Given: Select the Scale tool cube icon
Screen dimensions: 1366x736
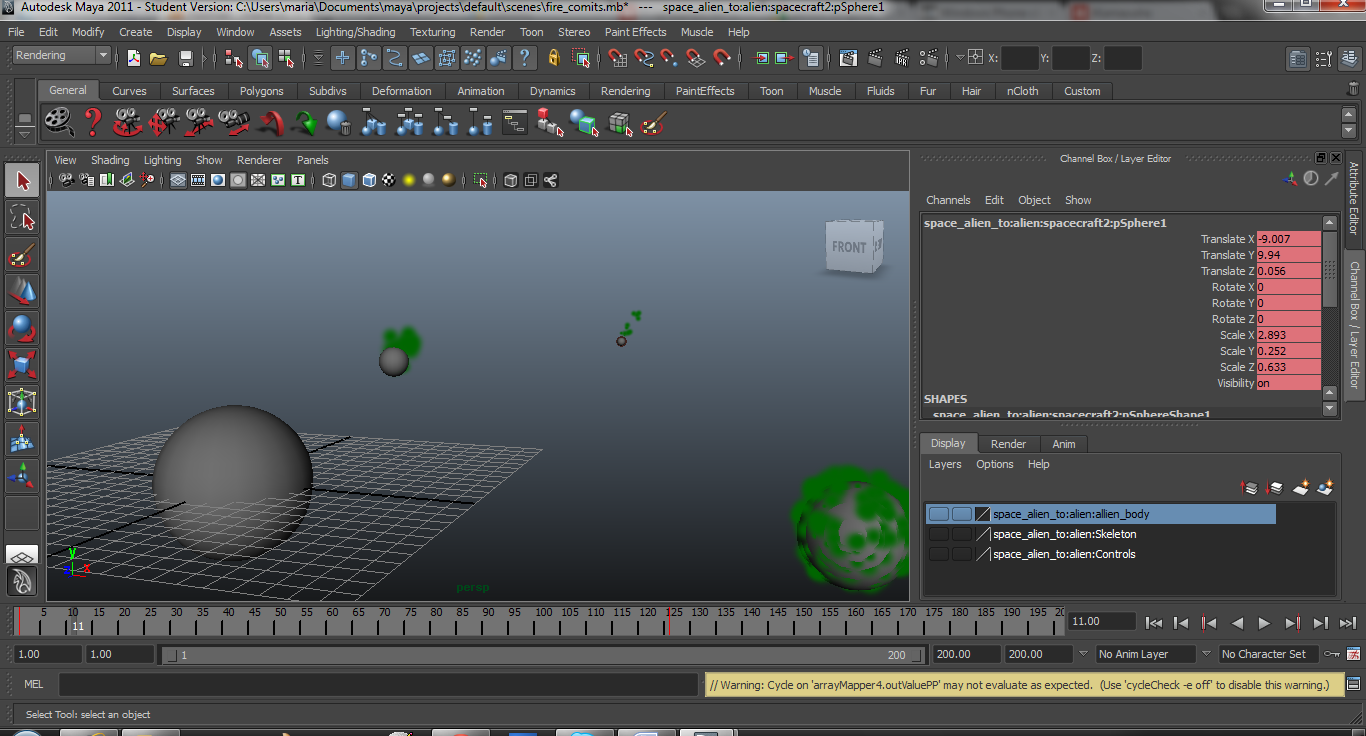Looking at the screenshot, I should [23, 365].
